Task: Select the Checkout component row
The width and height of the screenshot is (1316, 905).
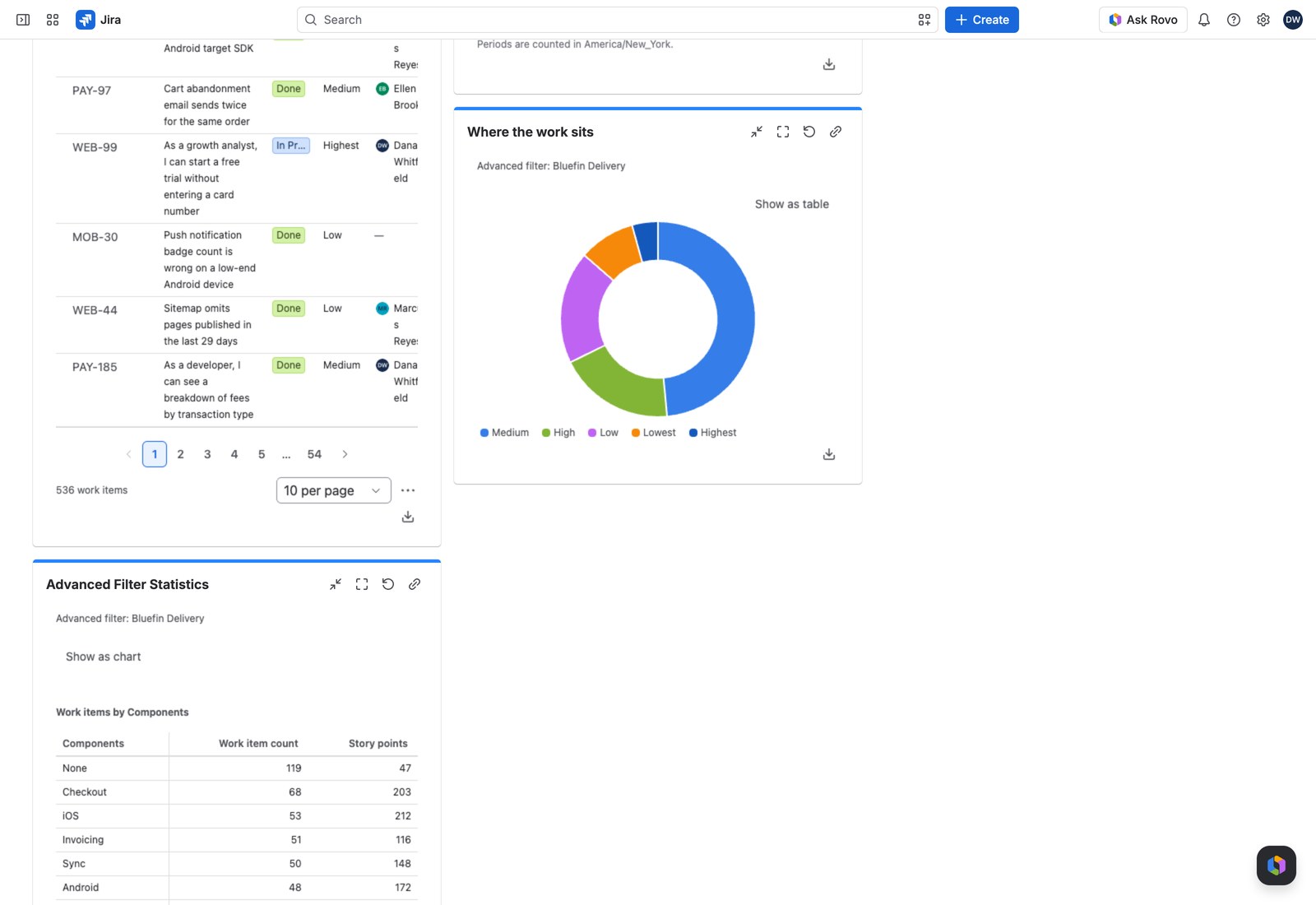Action: pos(237,792)
